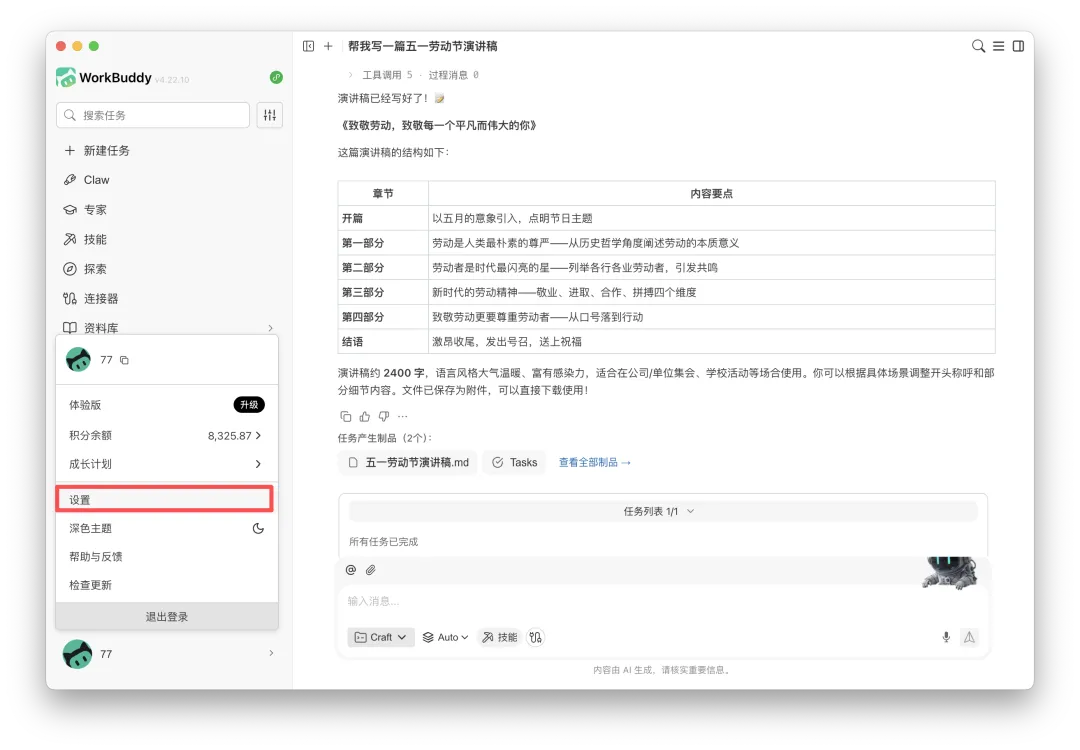1080x750 pixels.
Task: Open the Auto model dropdown
Action: pos(445,637)
